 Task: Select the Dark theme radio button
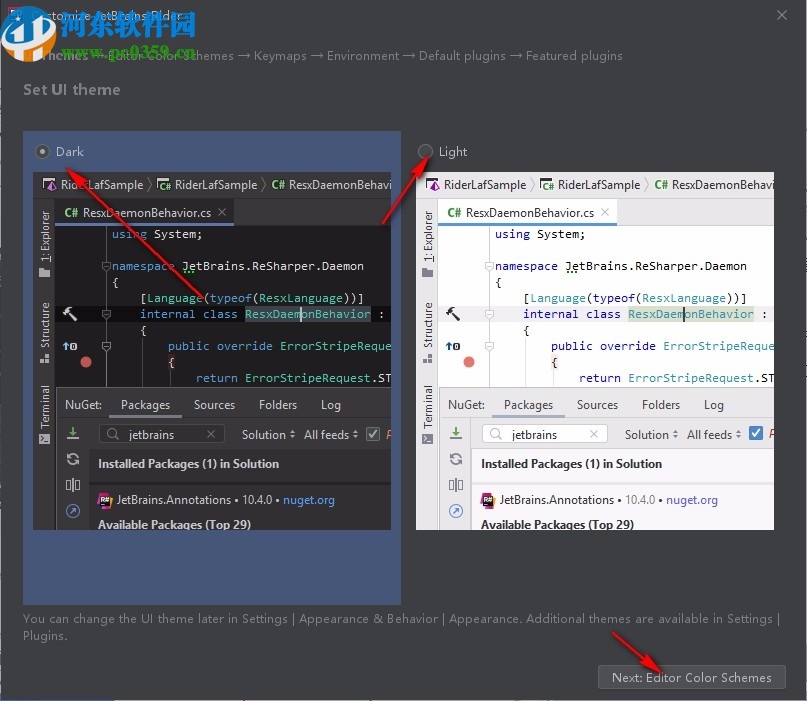click(42, 151)
